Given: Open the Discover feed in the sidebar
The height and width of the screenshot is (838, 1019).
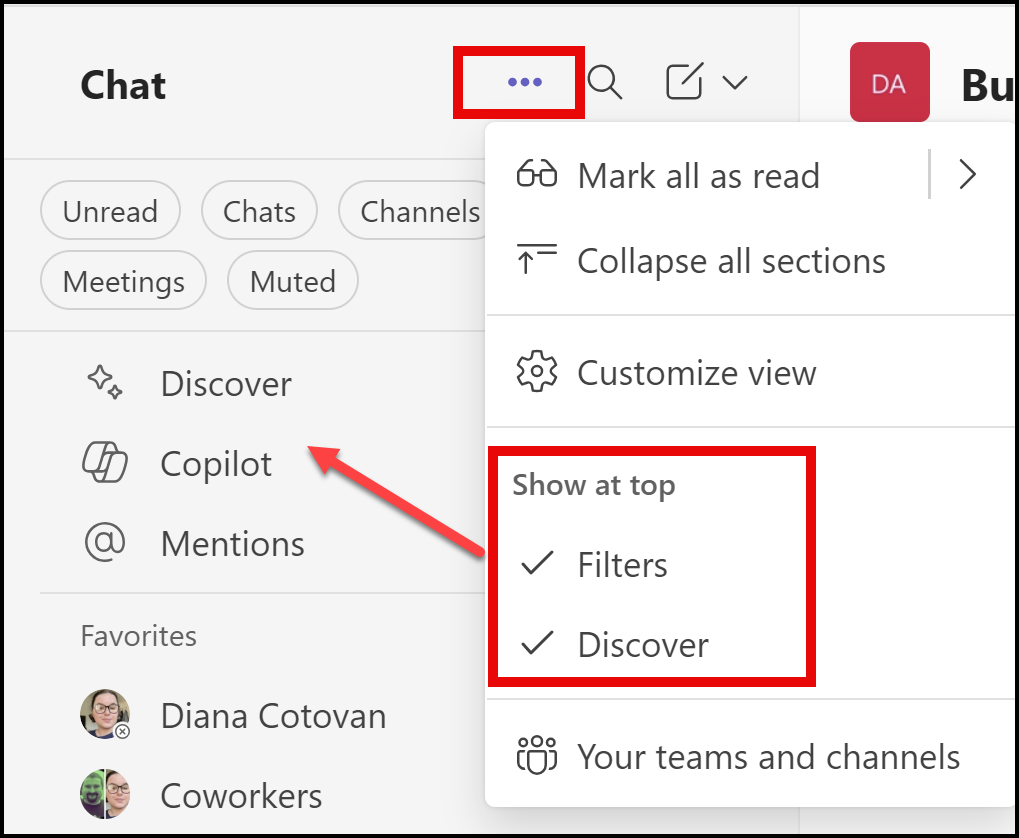Looking at the screenshot, I should [226, 383].
